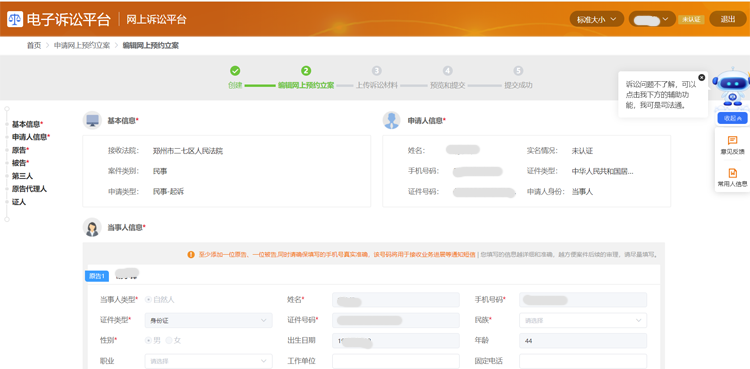Select 男 gender radio button
This screenshot has width=750, height=369.
(x=148, y=340)
